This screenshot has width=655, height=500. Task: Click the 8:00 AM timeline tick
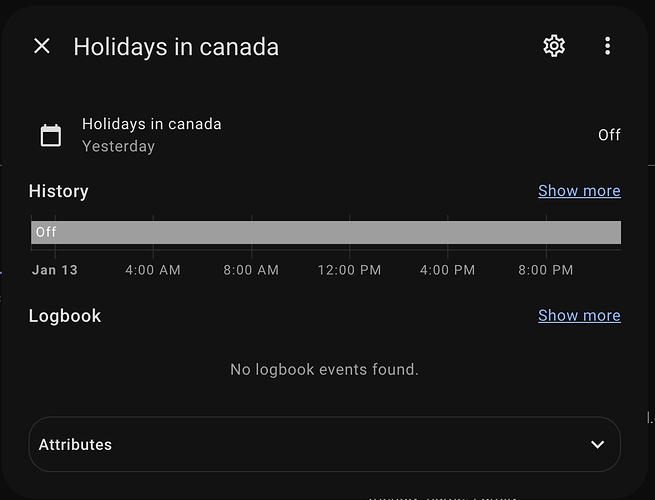coord(251,270)
